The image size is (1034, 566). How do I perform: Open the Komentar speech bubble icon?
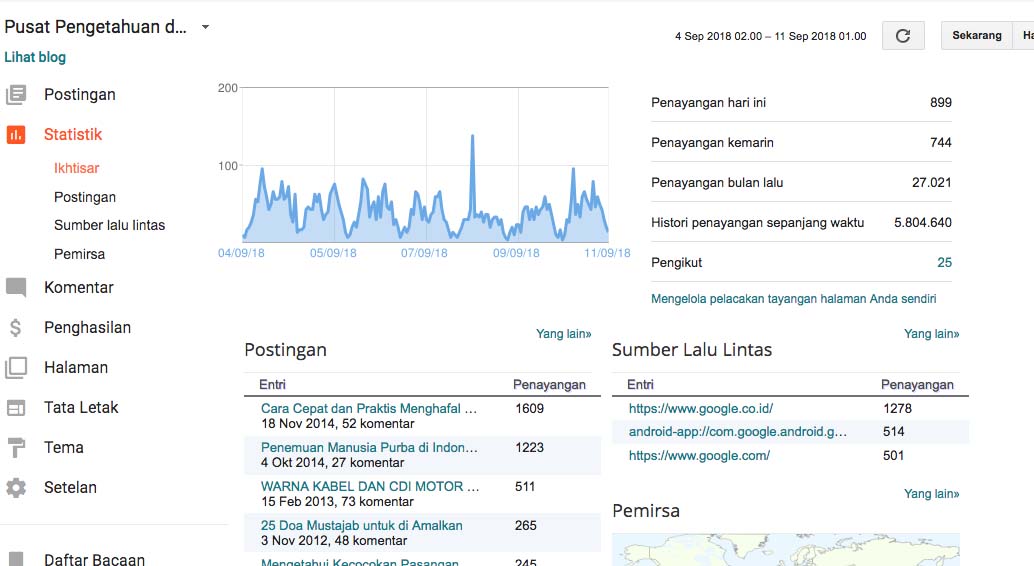pos(16,288)
